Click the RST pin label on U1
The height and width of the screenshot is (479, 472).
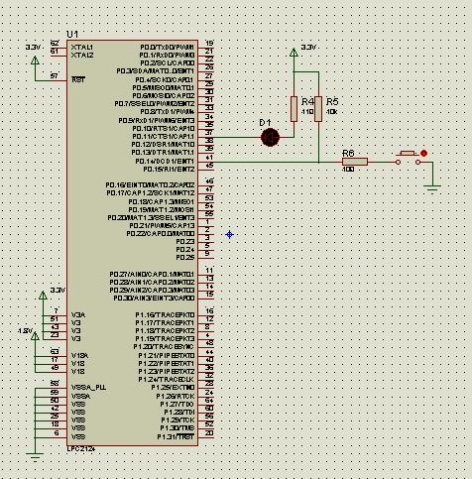pyautogui.click(x=78, y=79)
